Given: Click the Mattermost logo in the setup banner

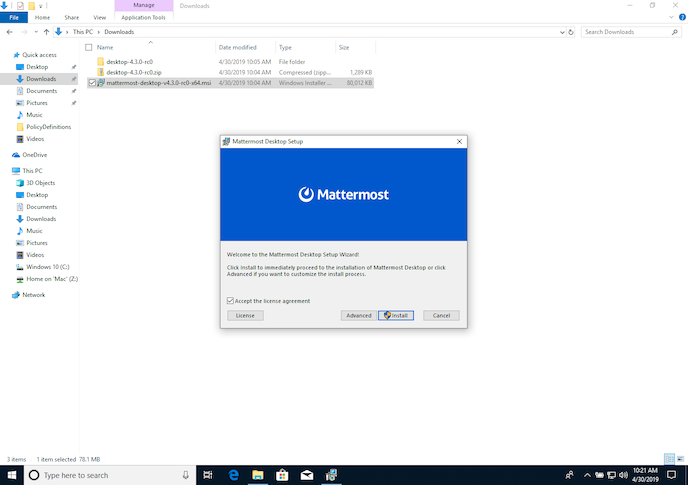Looking at the screenshot, I should [x=343, y=195].
